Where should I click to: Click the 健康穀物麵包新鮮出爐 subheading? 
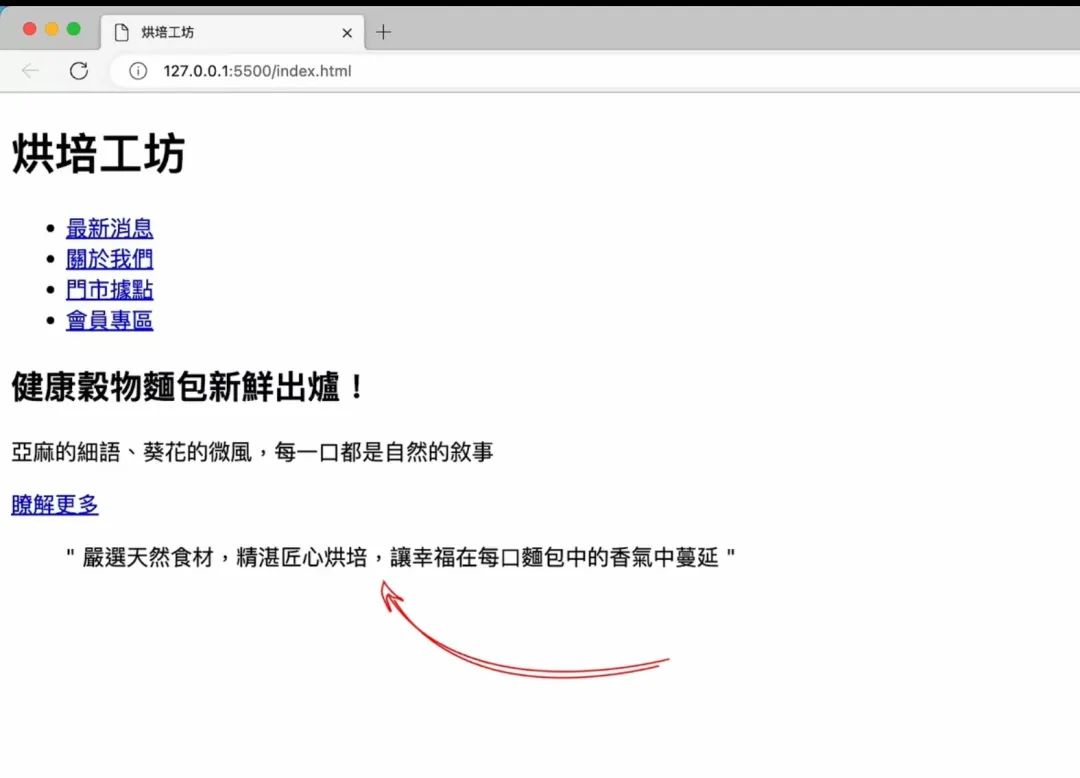[188, 388]
